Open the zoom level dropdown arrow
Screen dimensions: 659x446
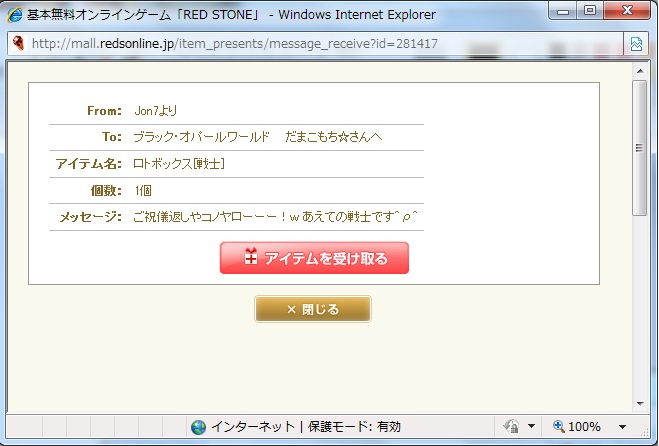pyautogui.click(x=622, y=427)
